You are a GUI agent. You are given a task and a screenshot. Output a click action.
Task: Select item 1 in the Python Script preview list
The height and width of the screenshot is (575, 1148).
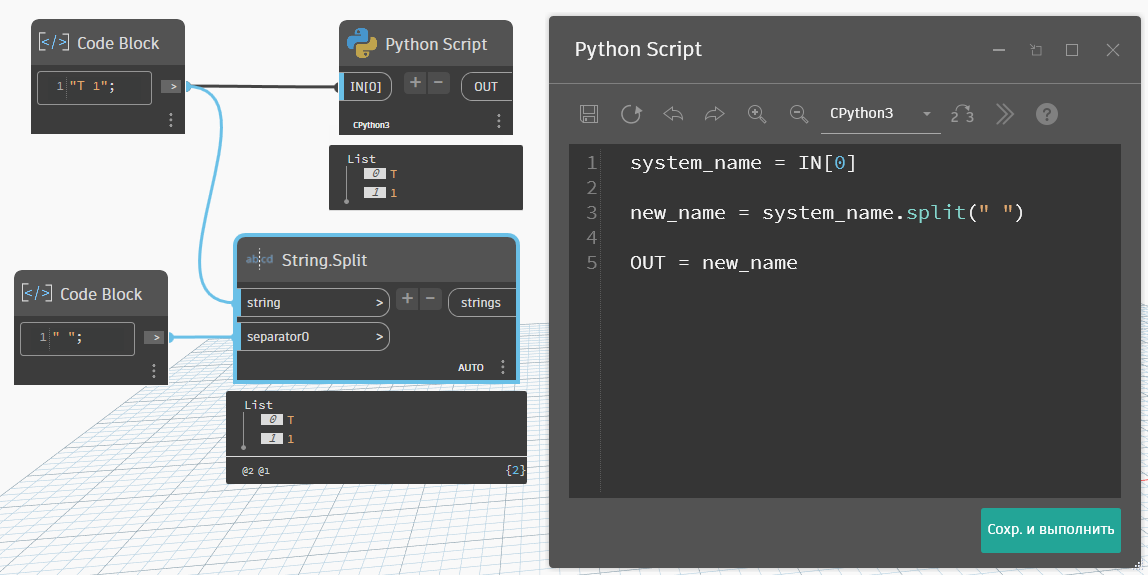[381, 193]
